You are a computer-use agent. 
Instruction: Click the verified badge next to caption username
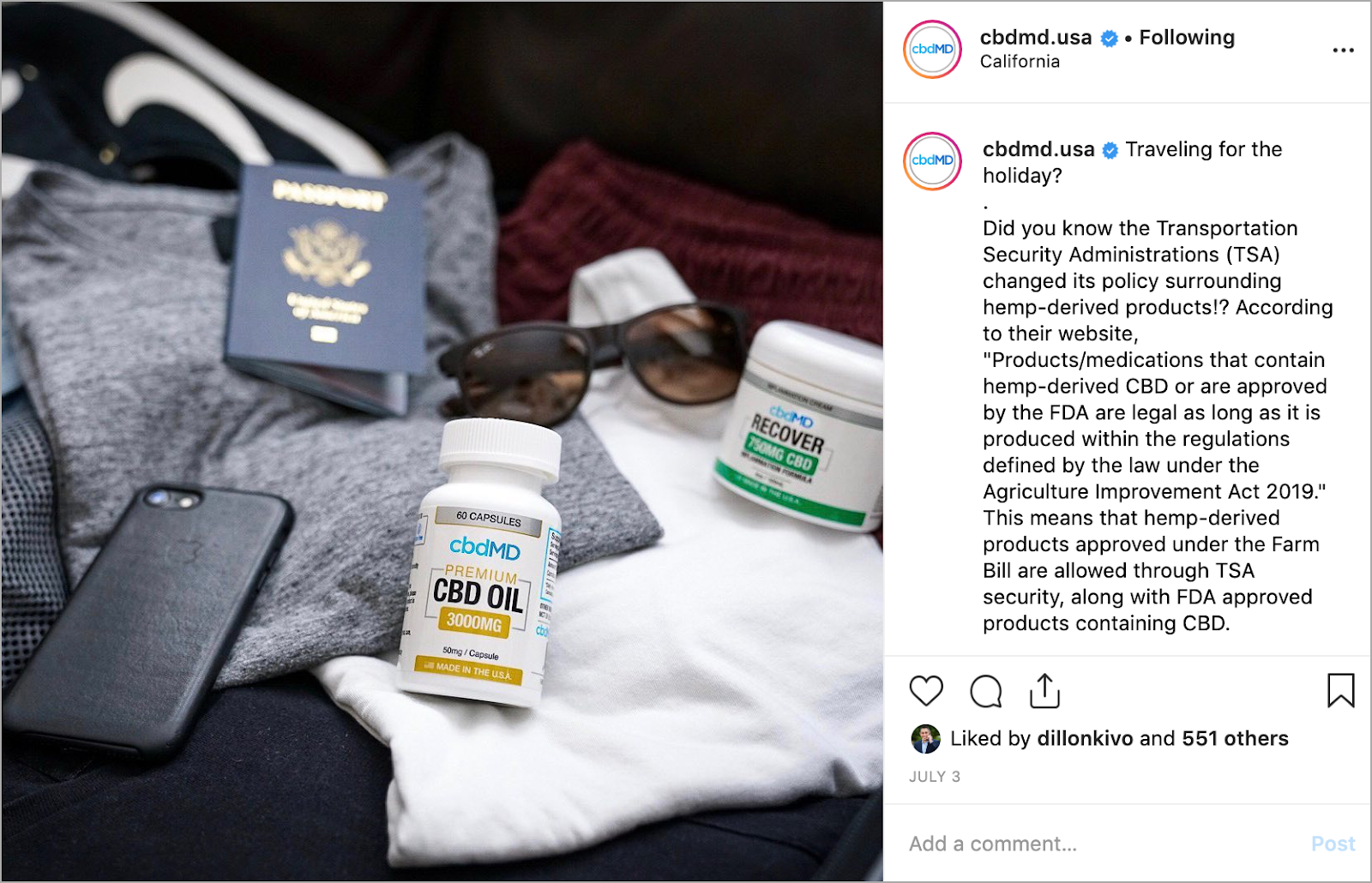click(x=1110, y=151)
